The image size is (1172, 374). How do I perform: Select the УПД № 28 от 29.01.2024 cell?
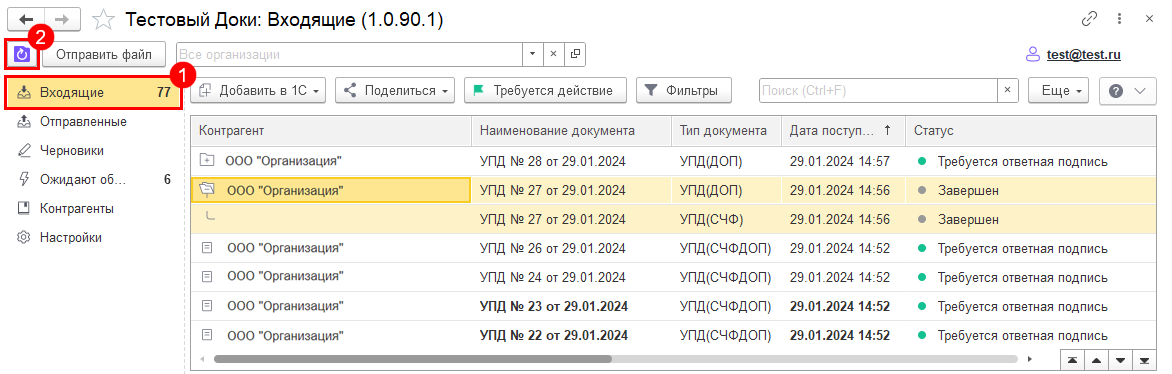coord(571,161)
